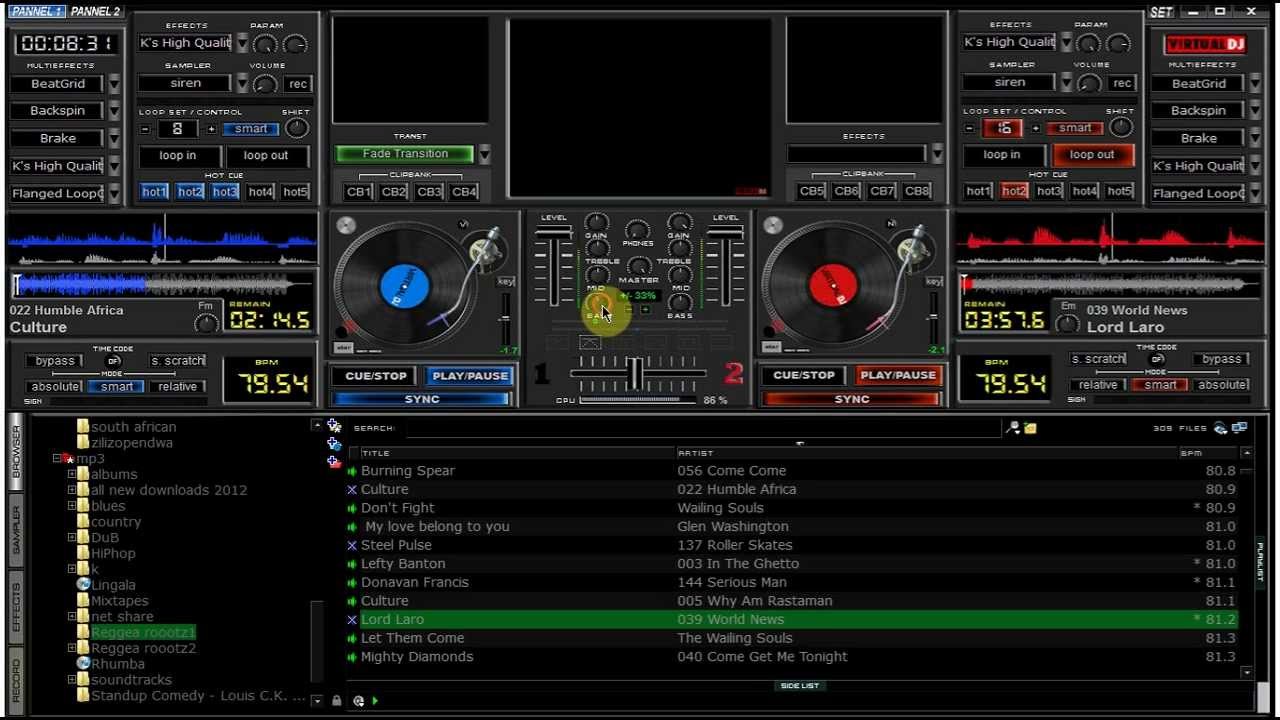
Task: Select left deck smart timecode mode
Action: (116, 387)
